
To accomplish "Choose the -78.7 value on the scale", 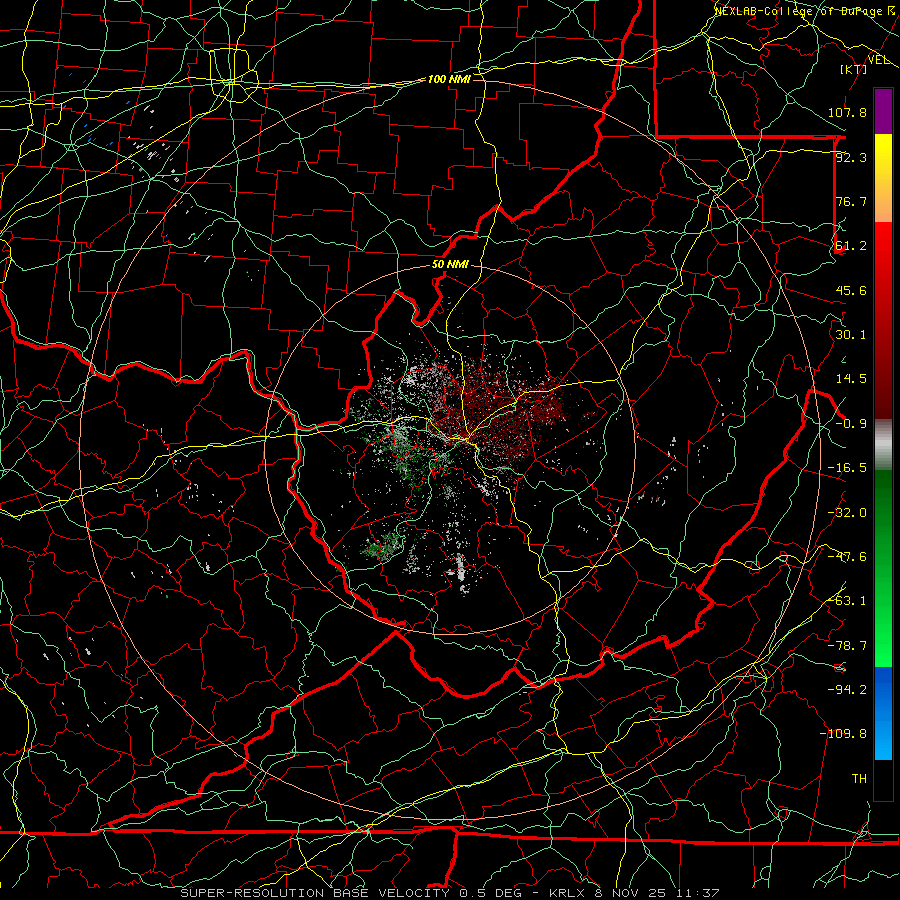I will coord(847,646).
